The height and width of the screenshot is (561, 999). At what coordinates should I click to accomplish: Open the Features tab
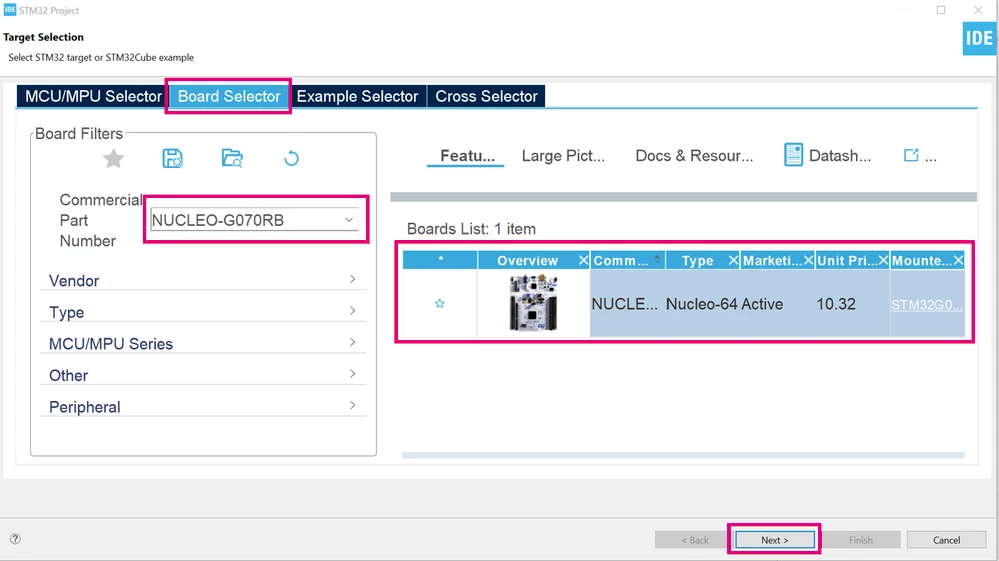pos(467,155)
